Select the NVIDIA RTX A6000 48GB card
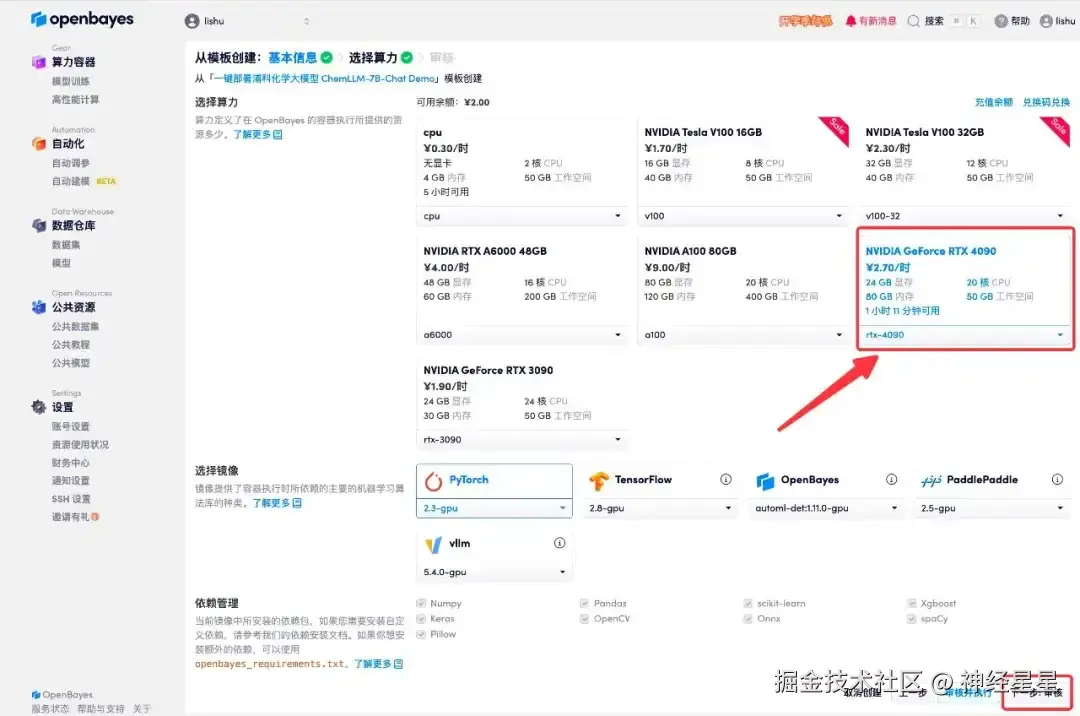The image size is (1080, 716). (522, 290)
